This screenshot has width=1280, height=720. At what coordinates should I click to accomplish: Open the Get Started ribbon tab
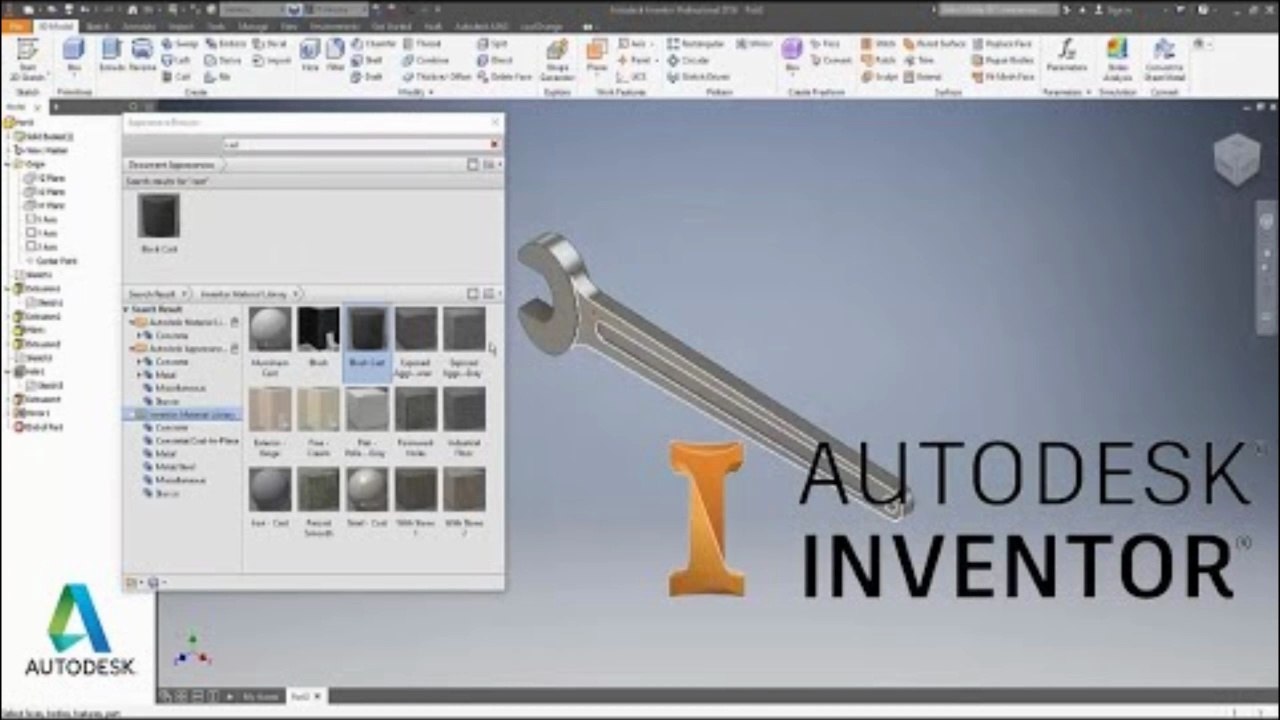pos(391,26)
